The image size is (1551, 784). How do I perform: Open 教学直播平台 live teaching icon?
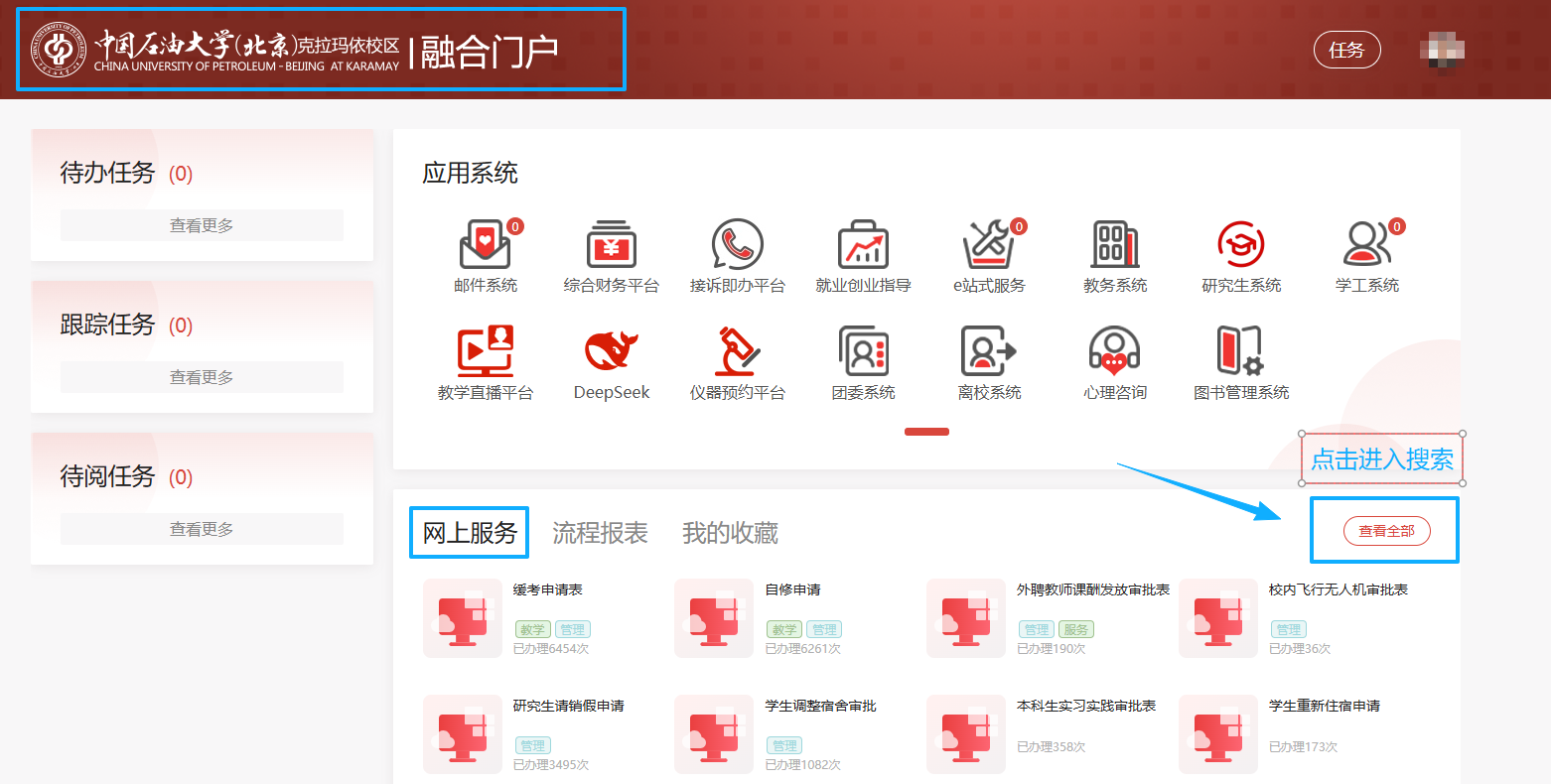(x=486, y=352)
